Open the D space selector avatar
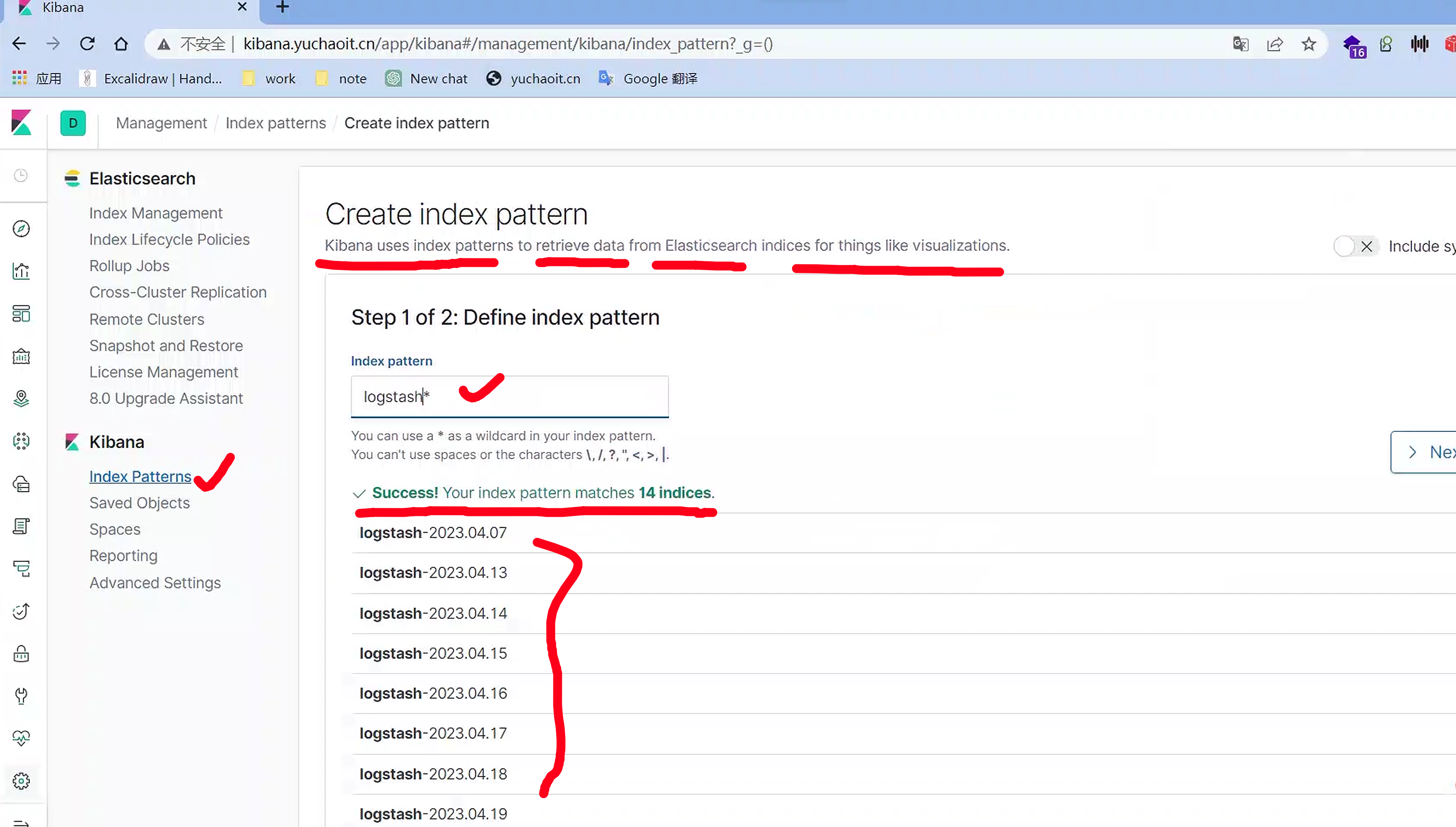Image resolution: width=1456 pixels, height=827 pixels. pos(73,123)
